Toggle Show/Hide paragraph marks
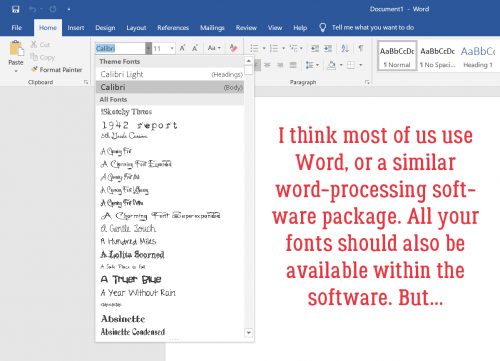 (361, 49)
